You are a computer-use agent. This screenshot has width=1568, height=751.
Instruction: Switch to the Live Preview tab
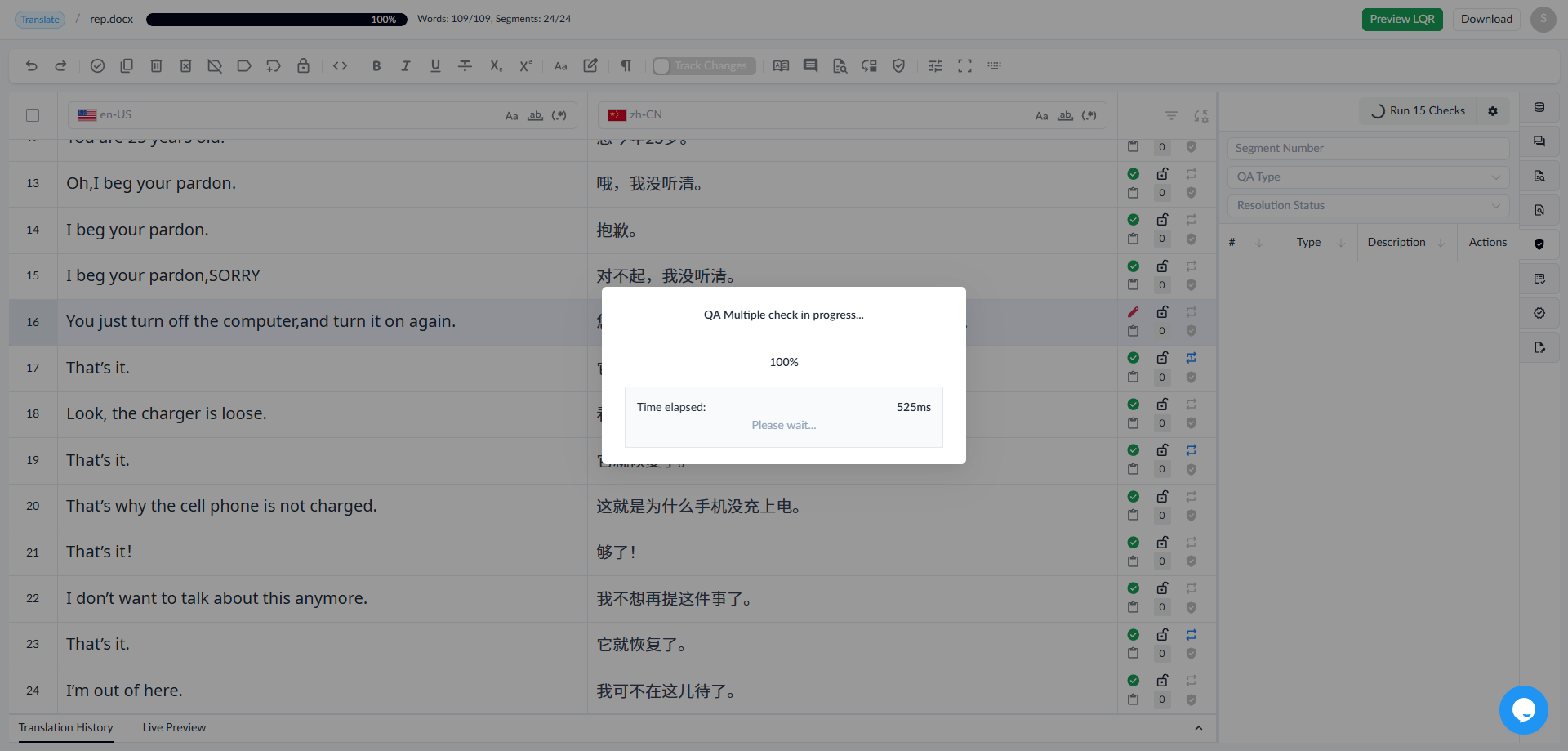174,727
